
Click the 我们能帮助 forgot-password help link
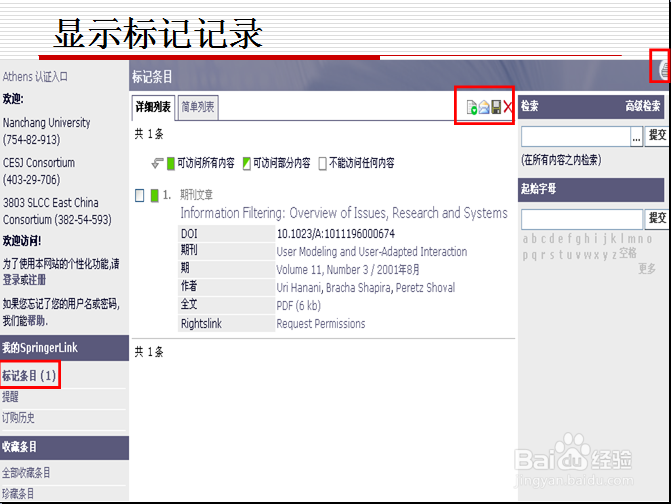(25, 320)
